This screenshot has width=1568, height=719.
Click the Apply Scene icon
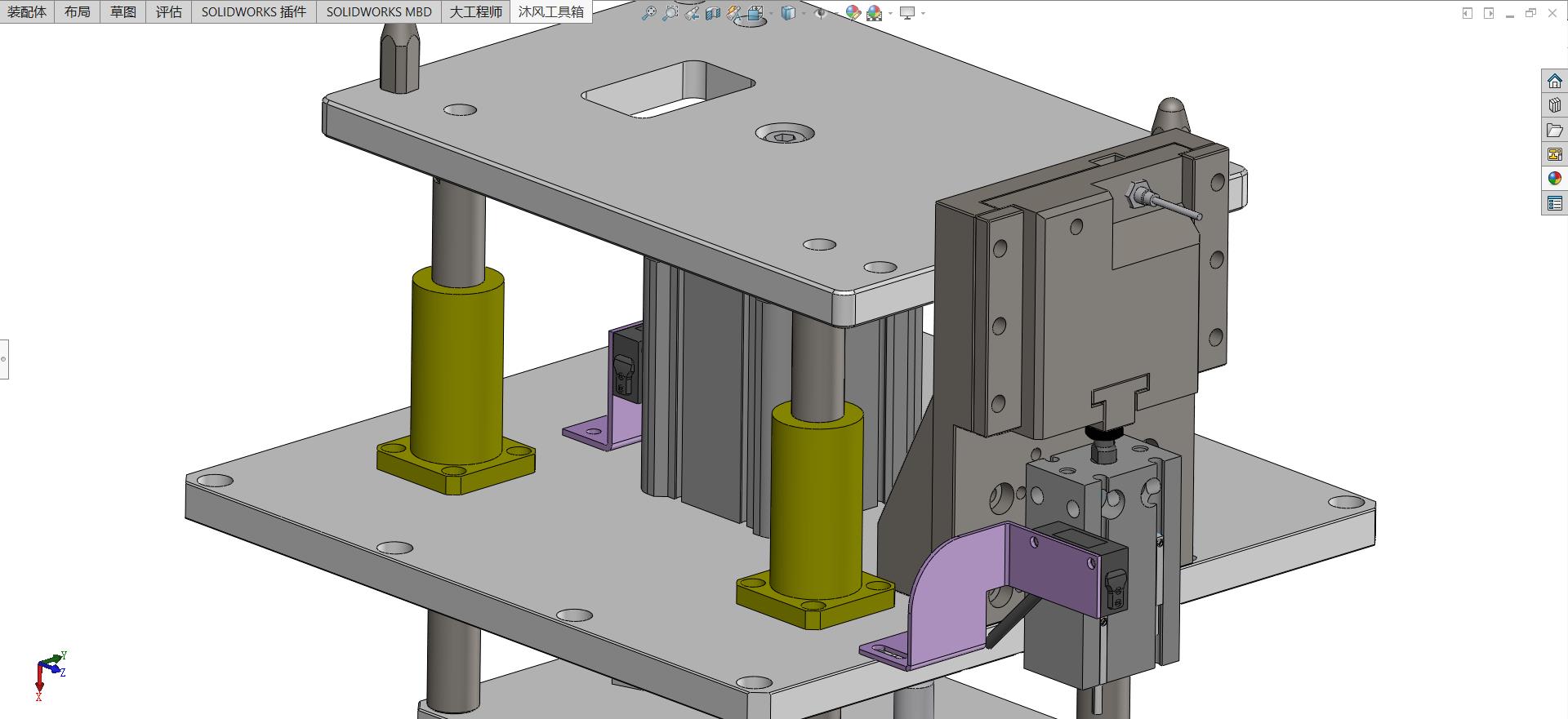coord(875,13)
